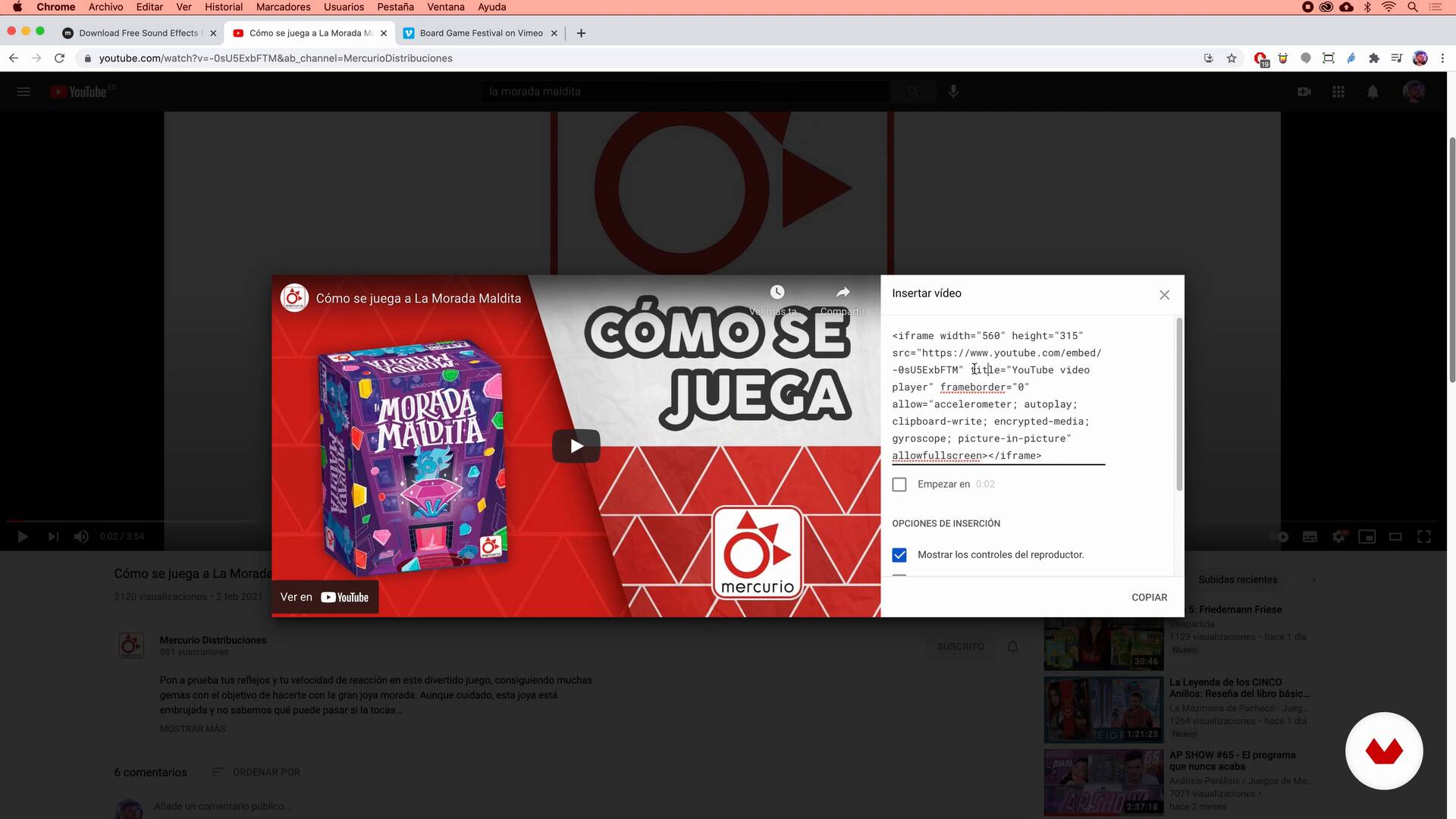Open the player settings gear
This screenshot has width=1456, height=819.
point(1339,536)
